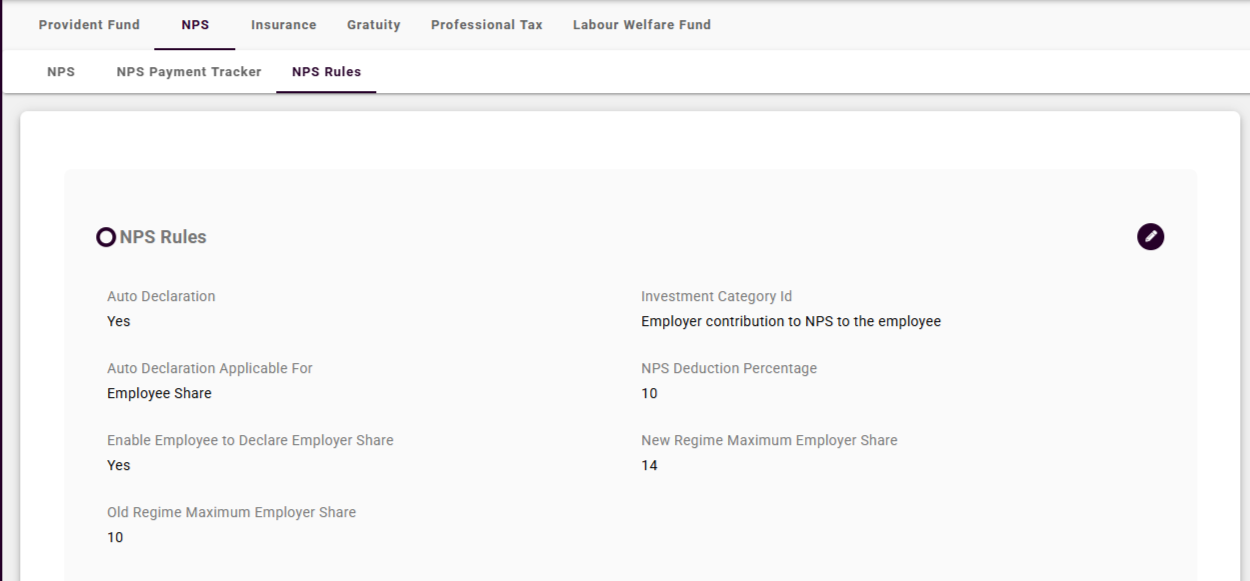The height and width of the screenshot is (581, 1250).
Task: Open the Professional Tax tab
Action: 486,25
